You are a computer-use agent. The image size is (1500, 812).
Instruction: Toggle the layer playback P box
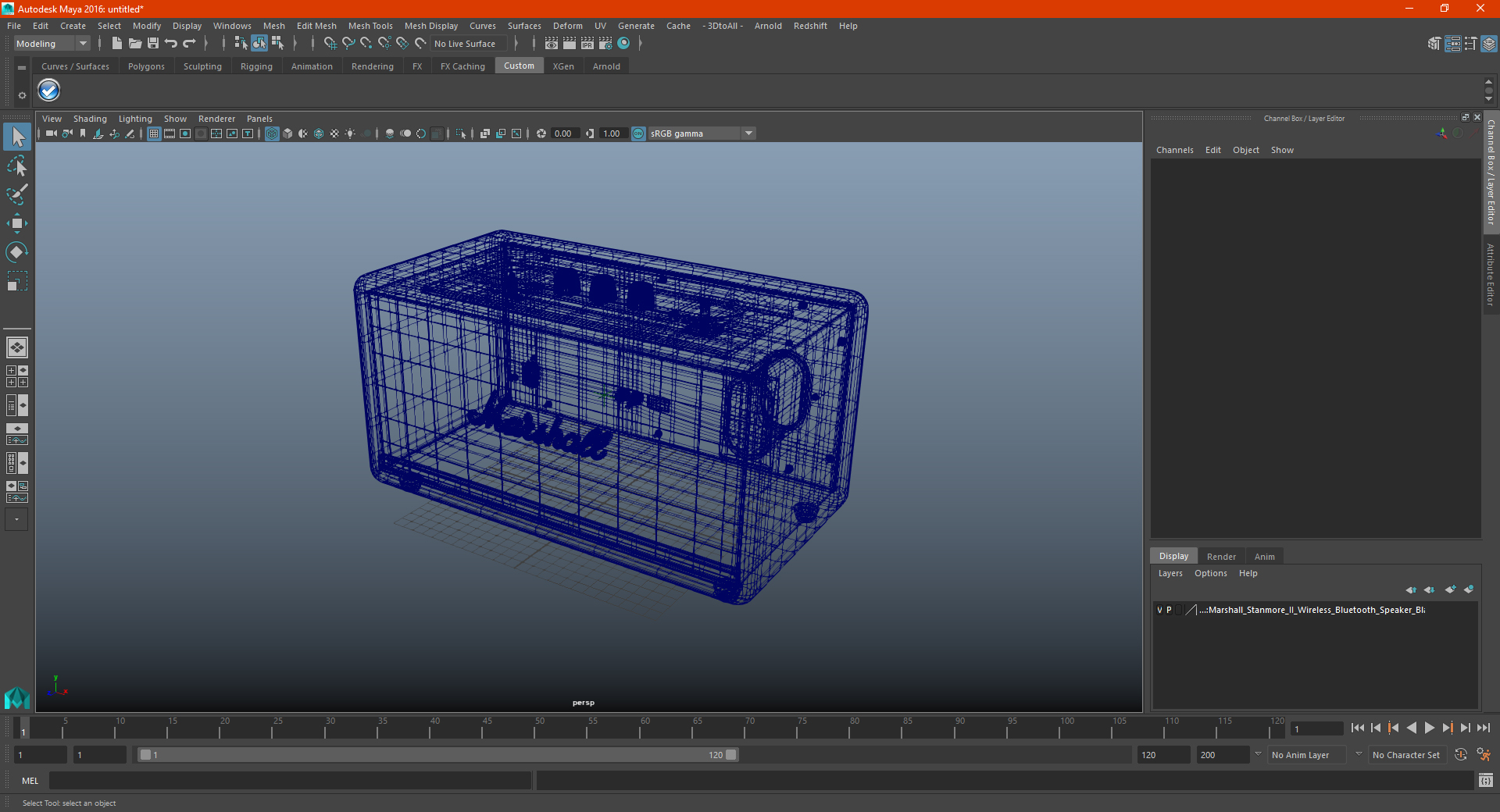[1169, 610]
